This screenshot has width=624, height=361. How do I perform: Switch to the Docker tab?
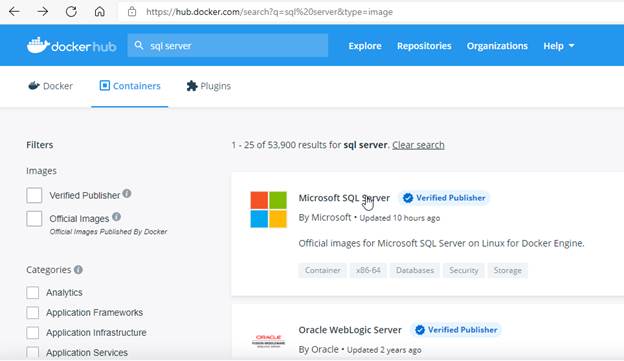(x=51, y=86)
